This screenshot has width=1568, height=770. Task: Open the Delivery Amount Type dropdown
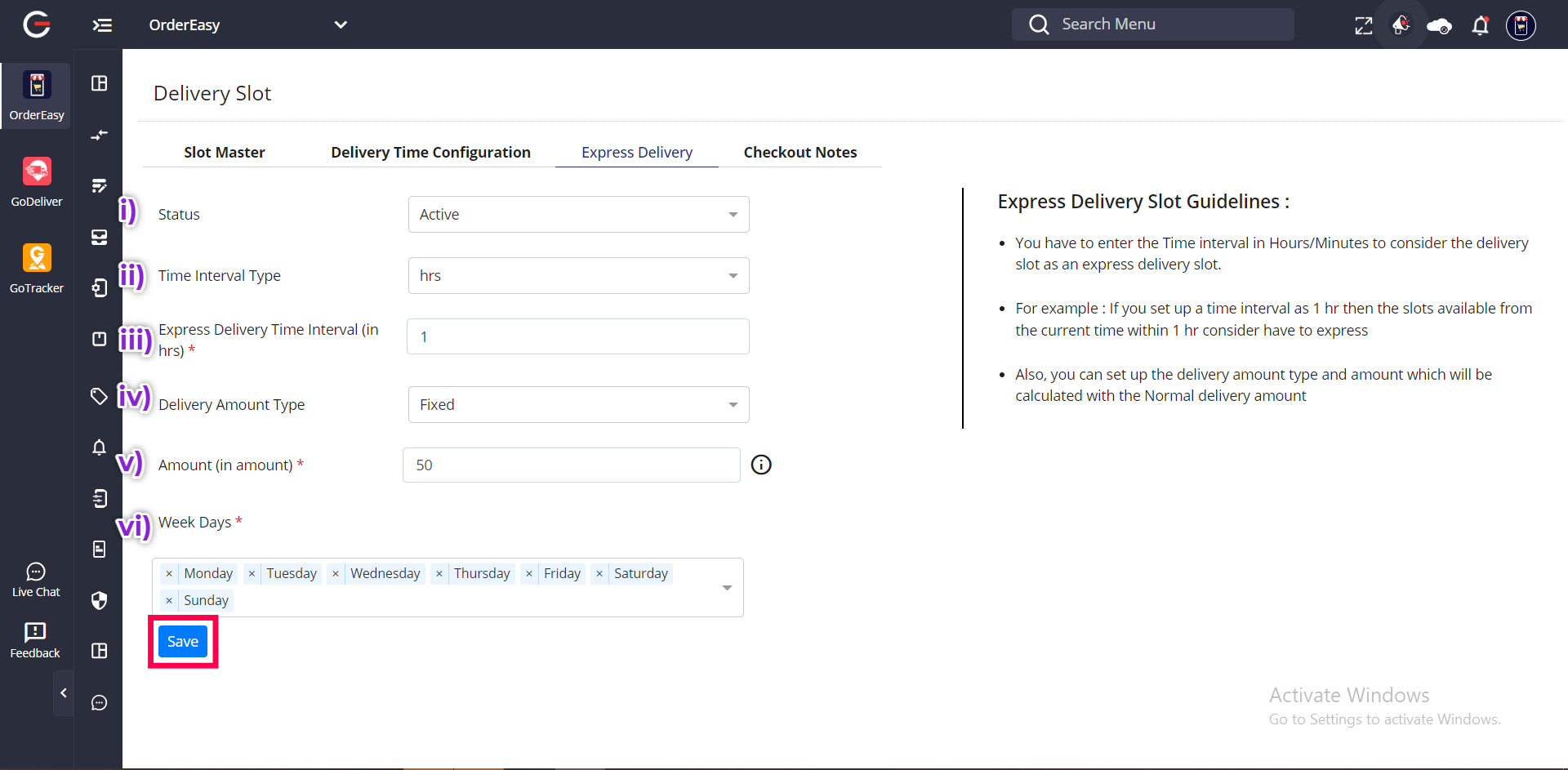578,405
